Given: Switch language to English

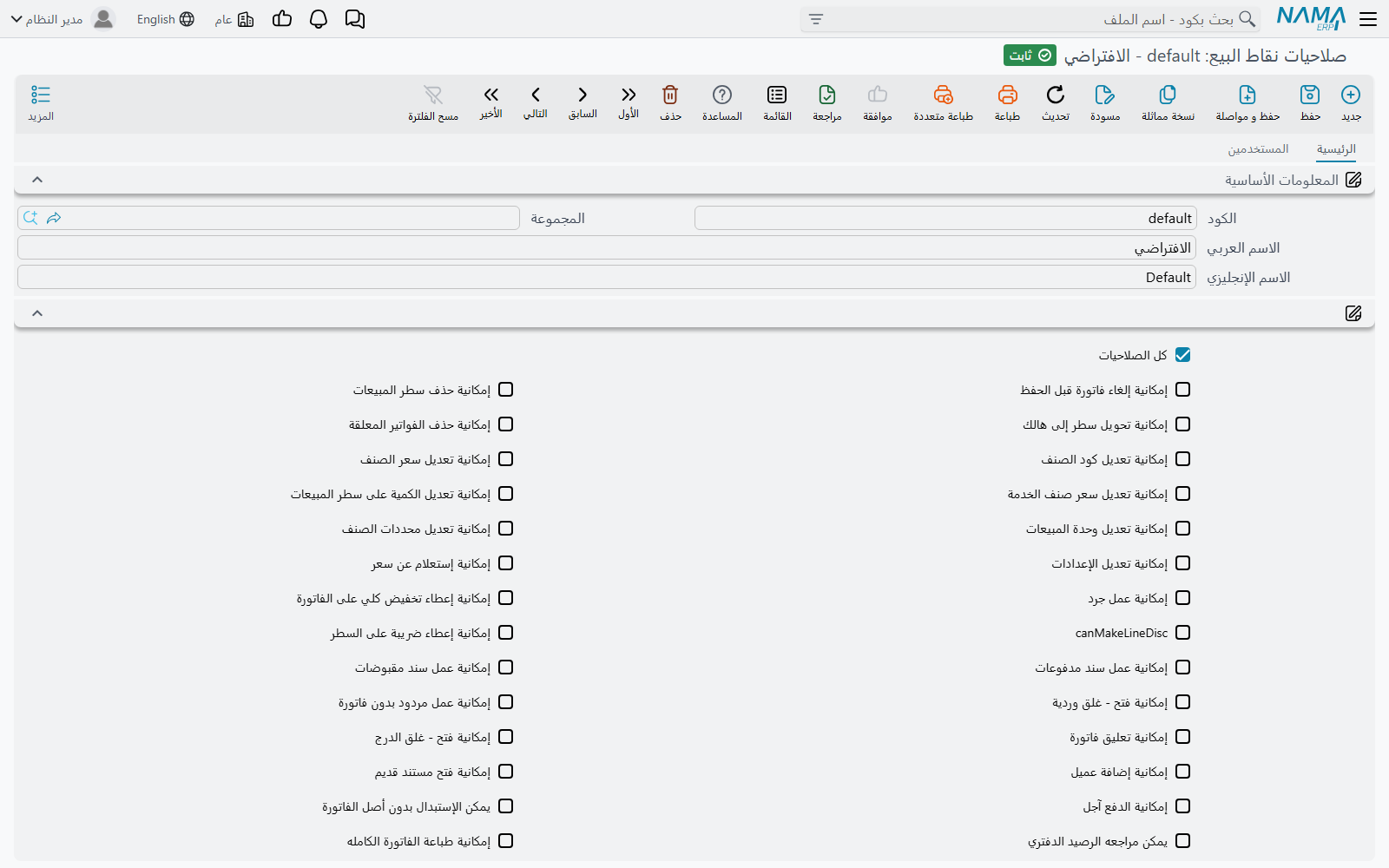Looking at the screenshot, I should click(x=165, y=19).
